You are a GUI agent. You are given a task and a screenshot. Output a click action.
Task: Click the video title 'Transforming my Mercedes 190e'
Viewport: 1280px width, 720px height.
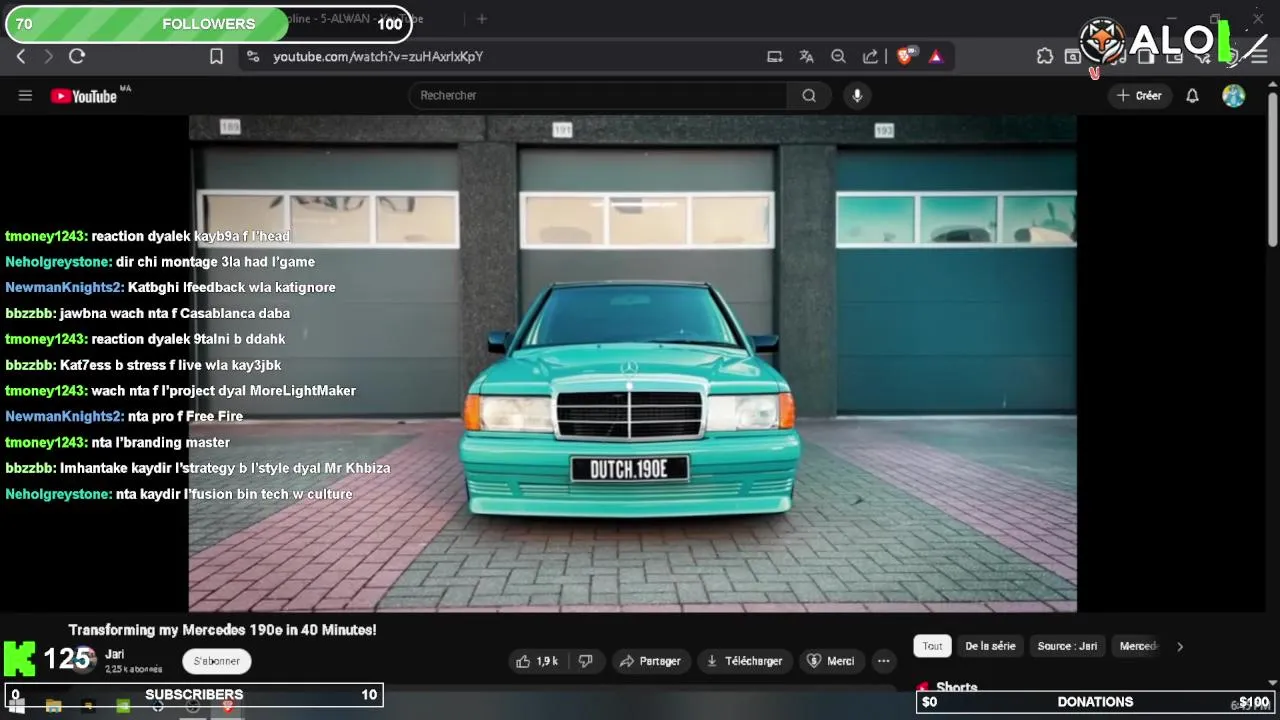222,630
